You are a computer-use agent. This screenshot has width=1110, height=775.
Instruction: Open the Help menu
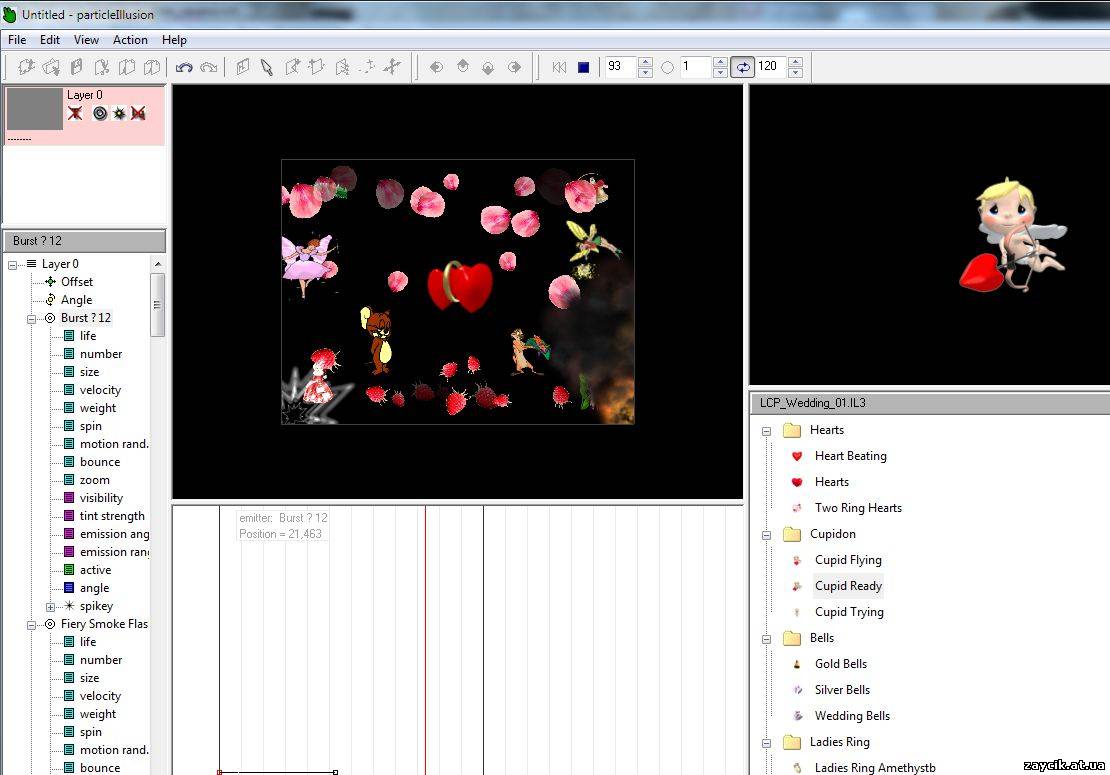click(174, 40)
